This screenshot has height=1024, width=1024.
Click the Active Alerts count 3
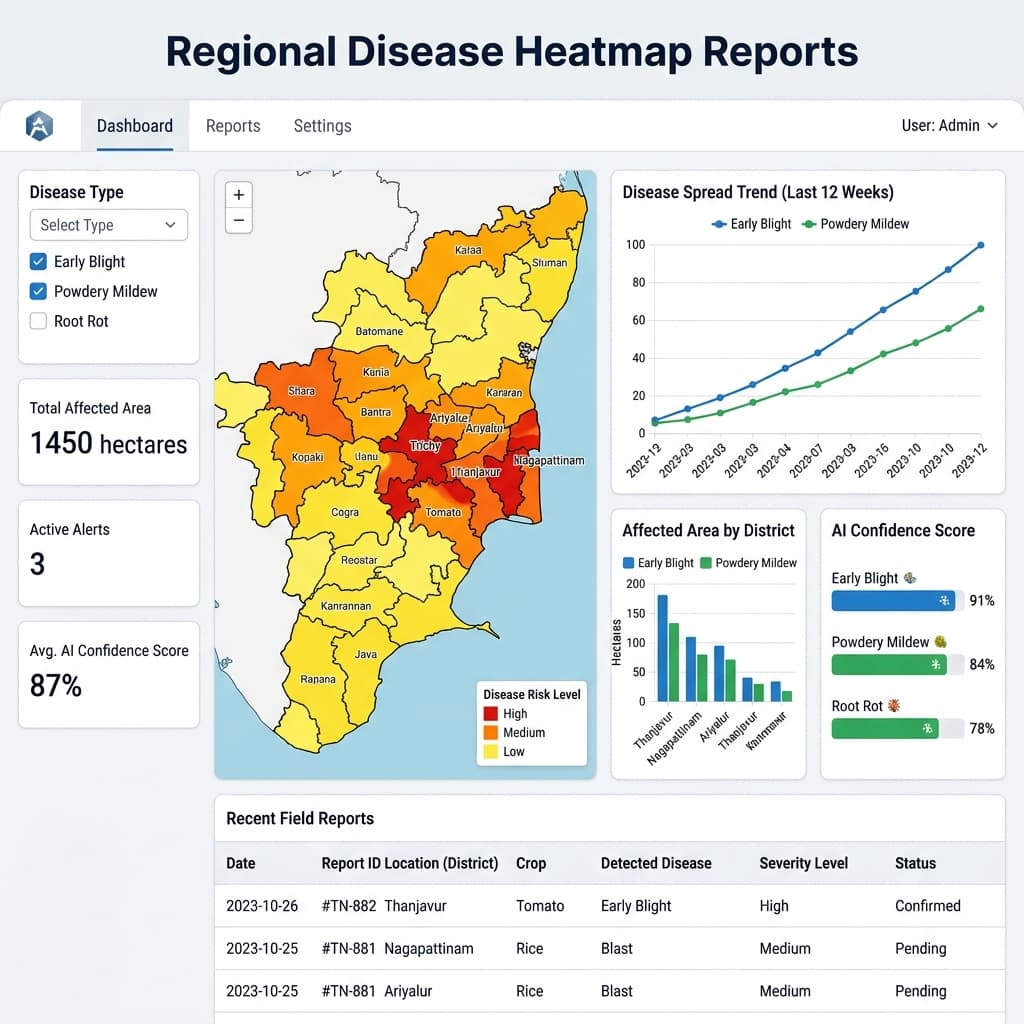click(x=37, y=564)
